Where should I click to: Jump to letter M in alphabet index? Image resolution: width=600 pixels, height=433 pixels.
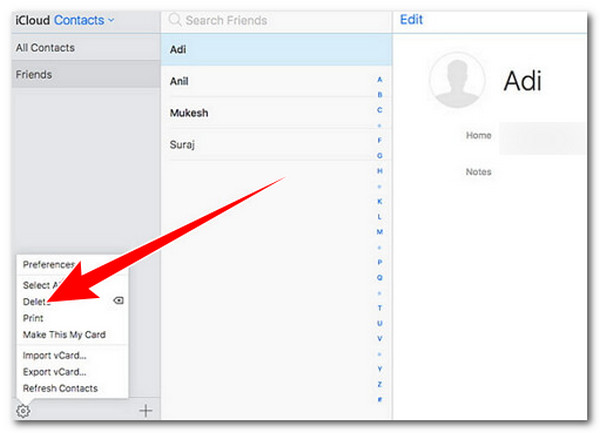[x=379, y=231]
